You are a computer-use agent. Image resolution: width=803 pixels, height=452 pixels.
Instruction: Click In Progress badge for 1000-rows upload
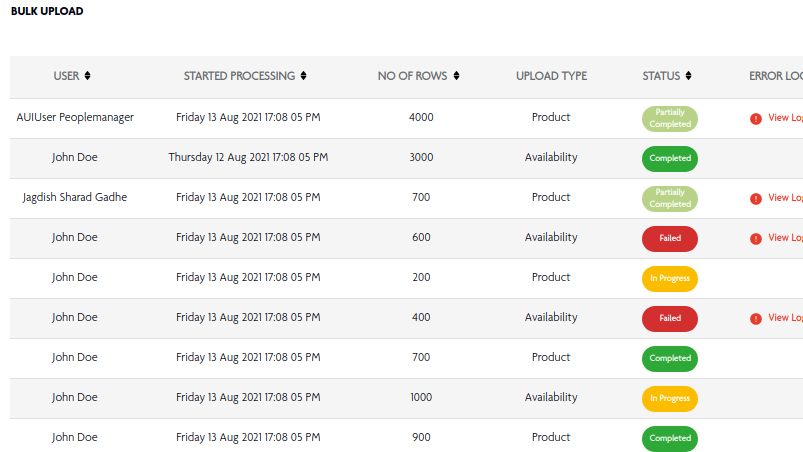point(670,398)
